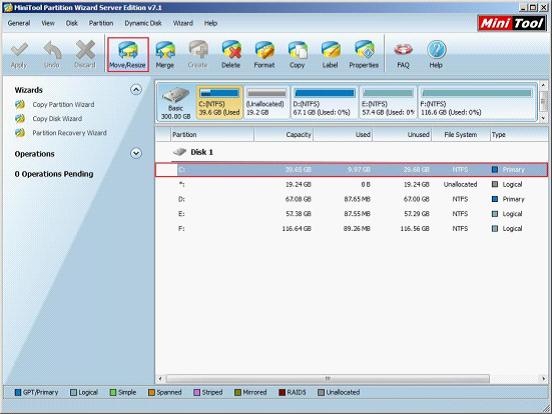
Task: Click the Move/Resize toolbar icon
Action: (x=127, y=55)
